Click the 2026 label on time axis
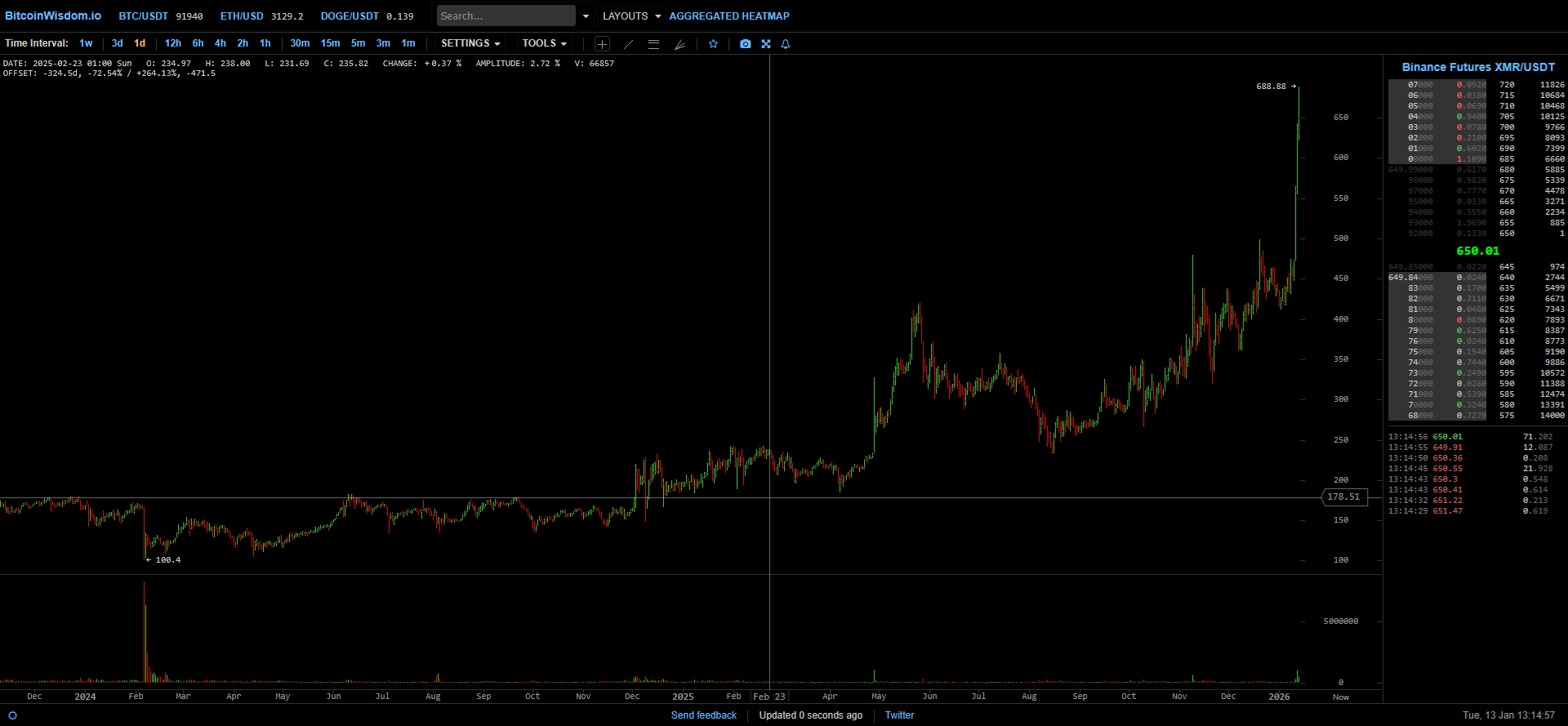 (x=1279, y=697)
